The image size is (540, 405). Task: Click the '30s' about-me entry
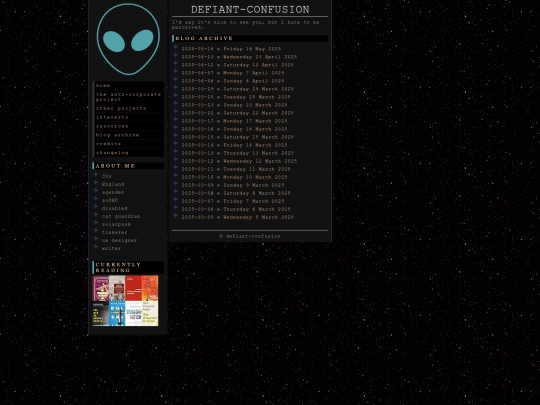pyautogui.click(x=106, y=176)
